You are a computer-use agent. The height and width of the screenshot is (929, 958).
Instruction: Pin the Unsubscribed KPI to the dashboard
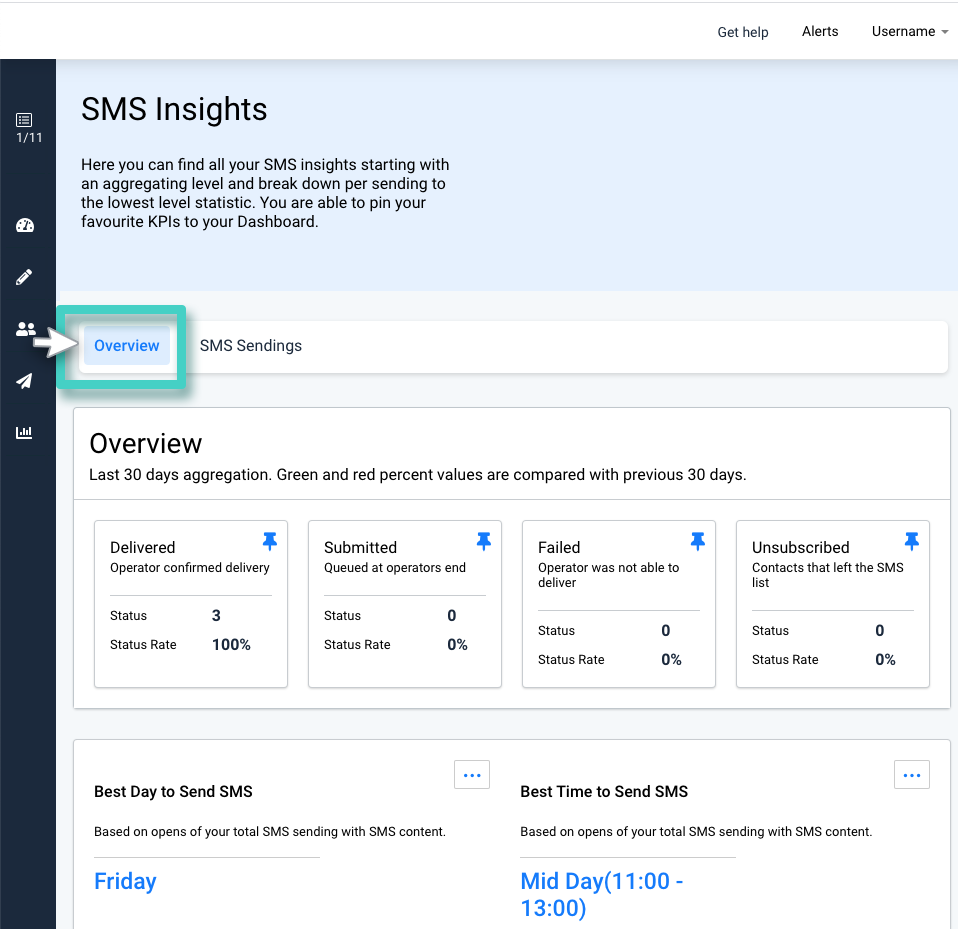pos(912,541)
